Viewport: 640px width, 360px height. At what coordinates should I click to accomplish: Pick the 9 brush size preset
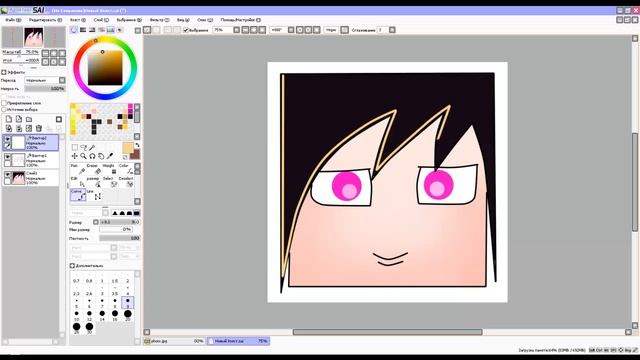tap(128, 302)
